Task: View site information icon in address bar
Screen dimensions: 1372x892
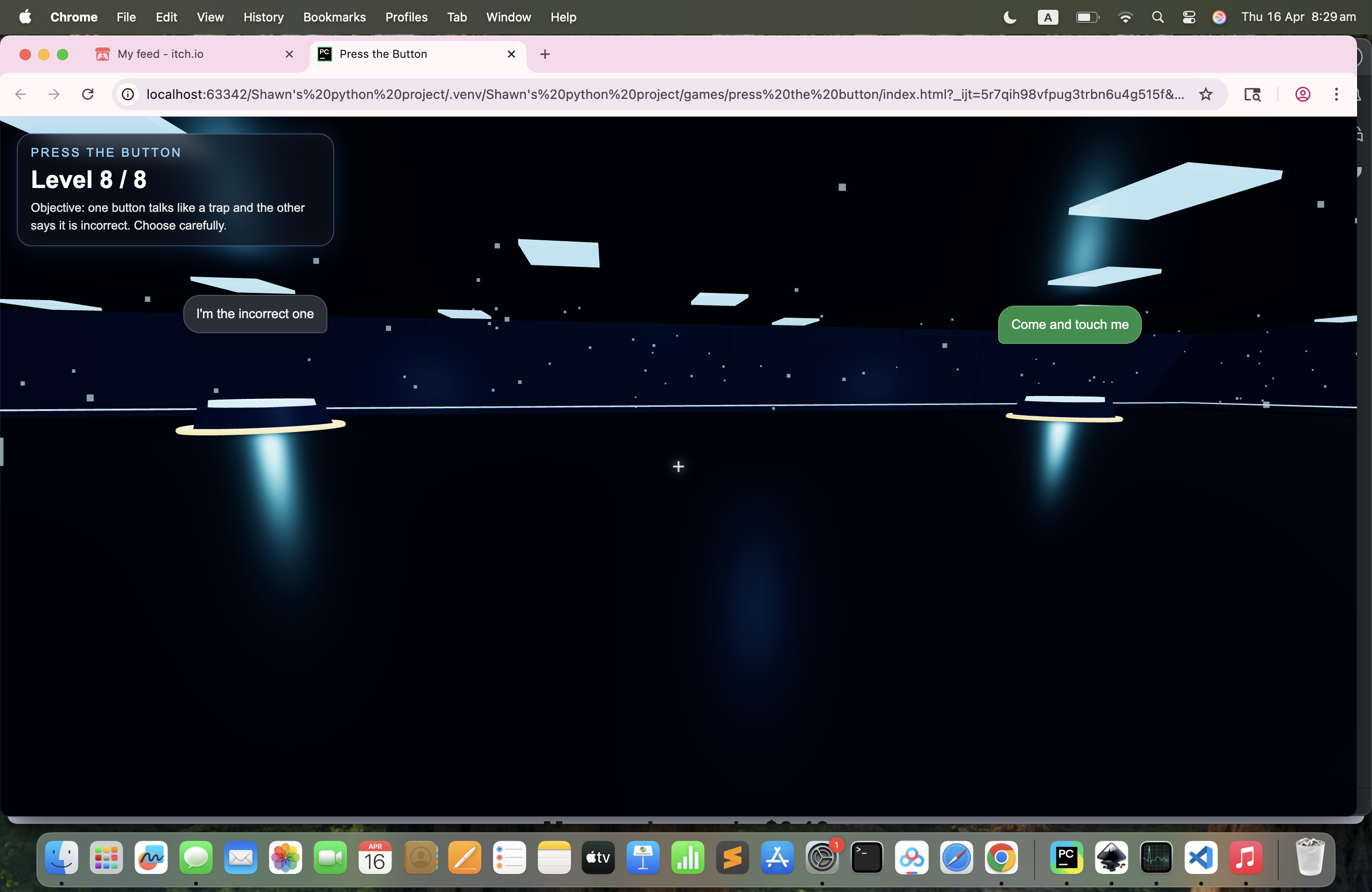Action: [x=128, y=94]
